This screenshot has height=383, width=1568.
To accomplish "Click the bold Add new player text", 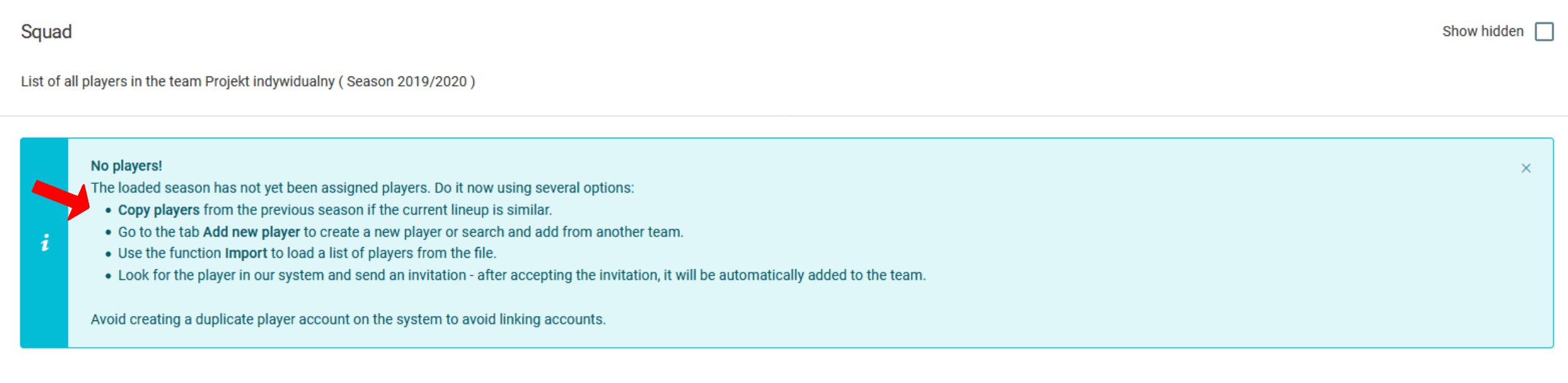I will (x=251, y=232).
